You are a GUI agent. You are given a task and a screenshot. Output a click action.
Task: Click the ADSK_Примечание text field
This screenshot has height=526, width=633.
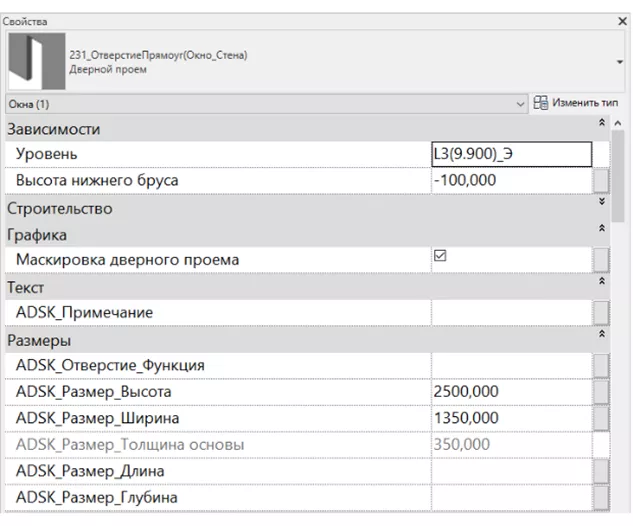tap(510, 313)
